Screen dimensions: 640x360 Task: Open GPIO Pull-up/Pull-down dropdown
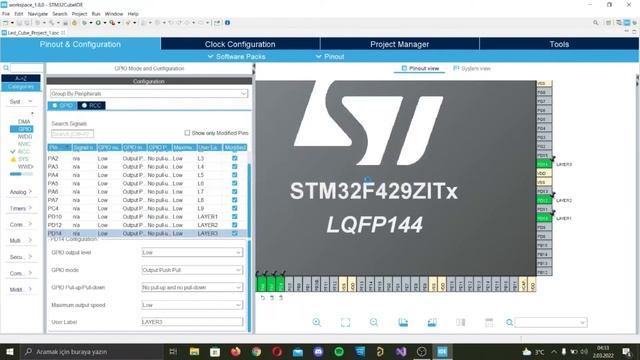pyautogui.click(x=192, y=287)
